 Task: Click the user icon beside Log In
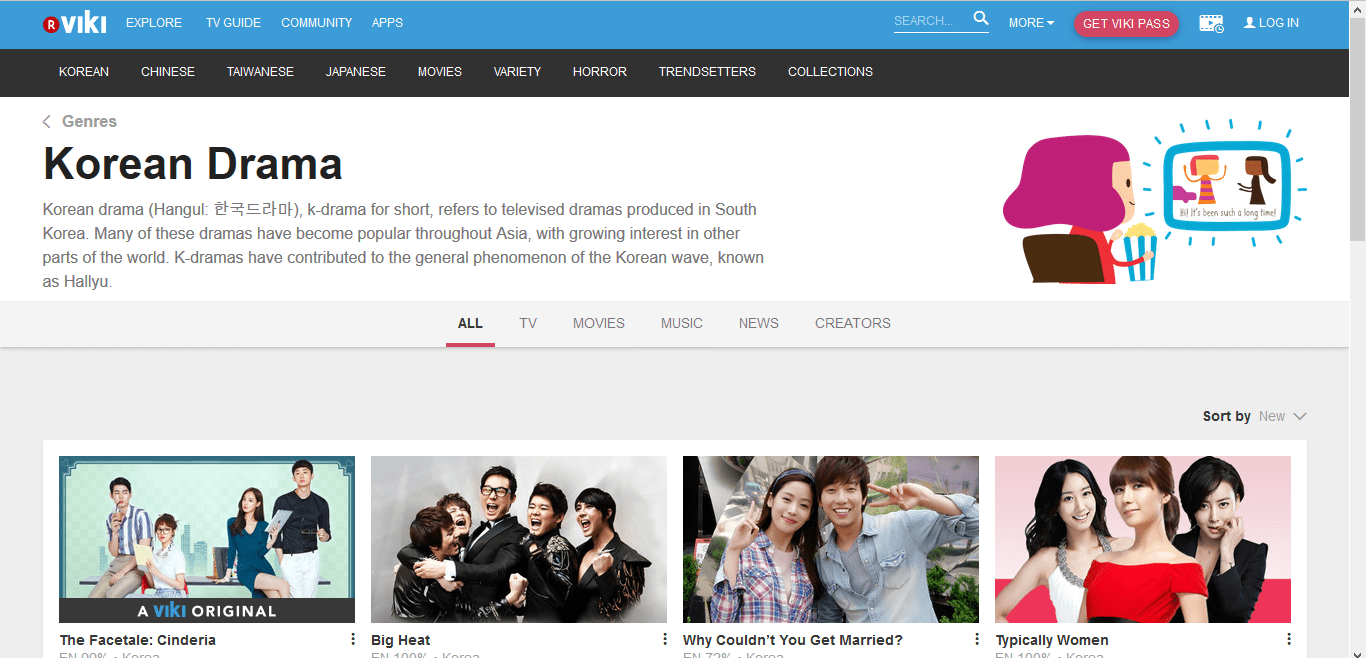(x=1249, y=22)
